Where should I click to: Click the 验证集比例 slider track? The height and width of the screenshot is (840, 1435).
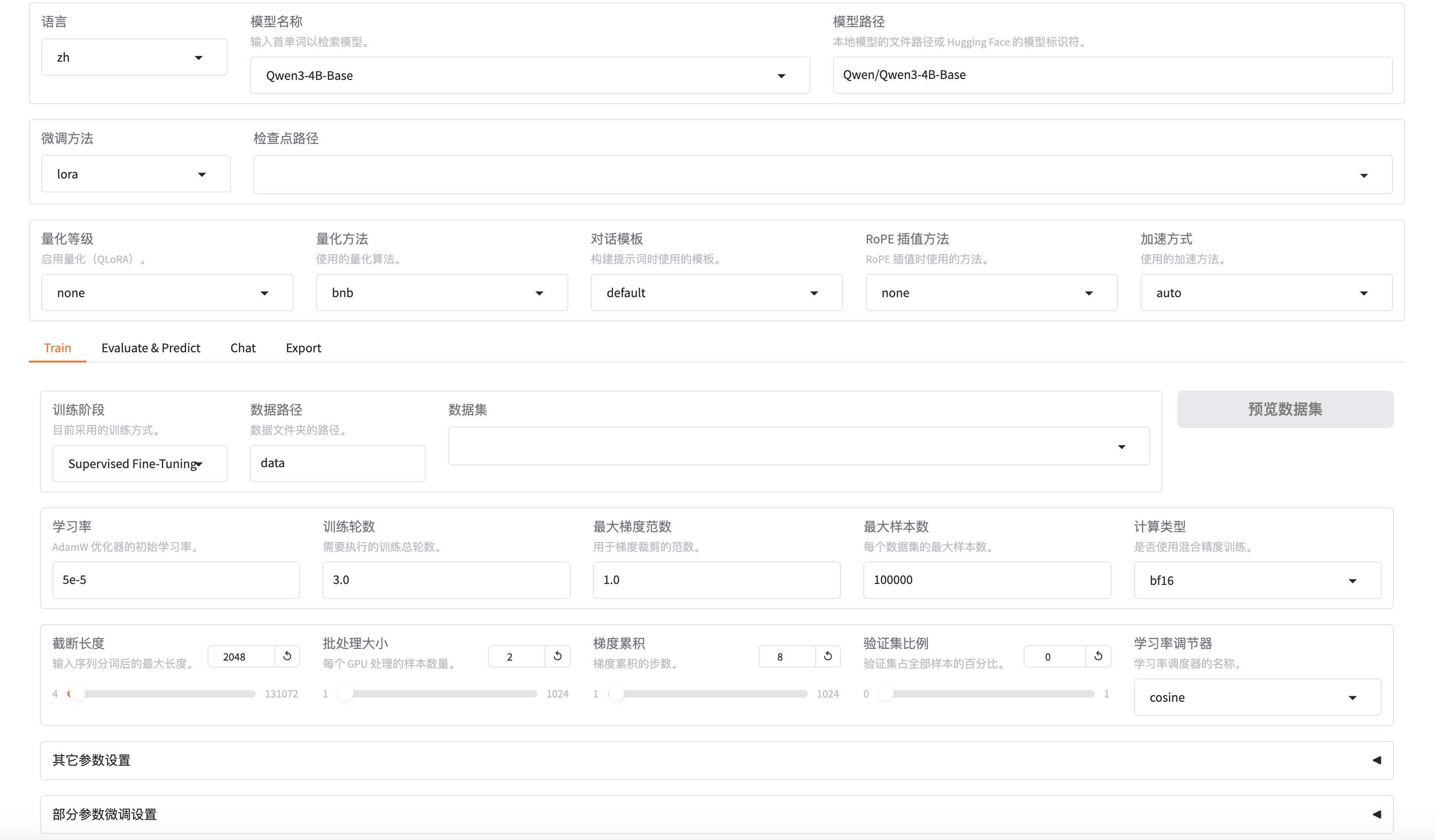click(986, 694)
